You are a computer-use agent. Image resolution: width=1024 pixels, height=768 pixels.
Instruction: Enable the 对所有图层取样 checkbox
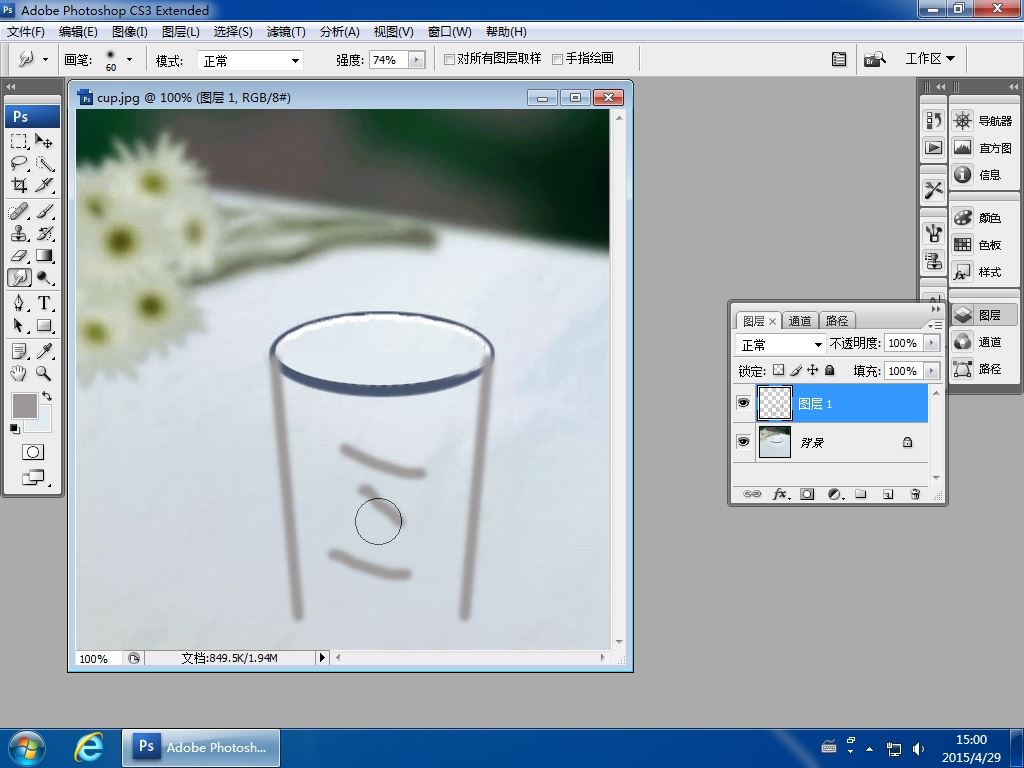tap(450, 59)
